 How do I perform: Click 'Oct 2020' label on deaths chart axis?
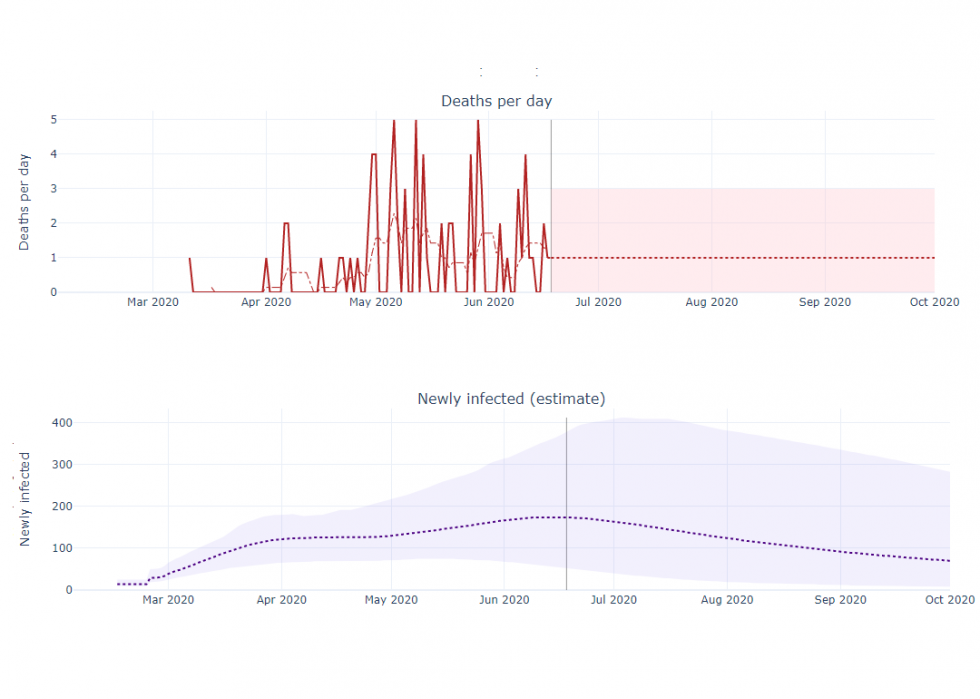click(x=934, y=302)
